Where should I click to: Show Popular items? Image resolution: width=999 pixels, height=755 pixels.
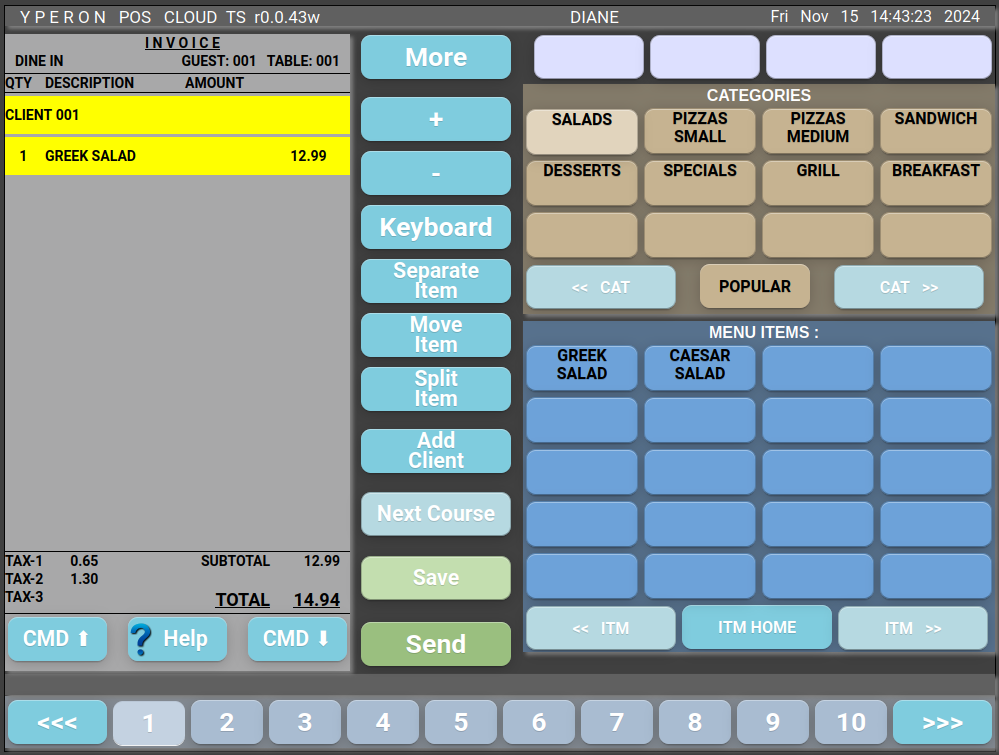754,287
